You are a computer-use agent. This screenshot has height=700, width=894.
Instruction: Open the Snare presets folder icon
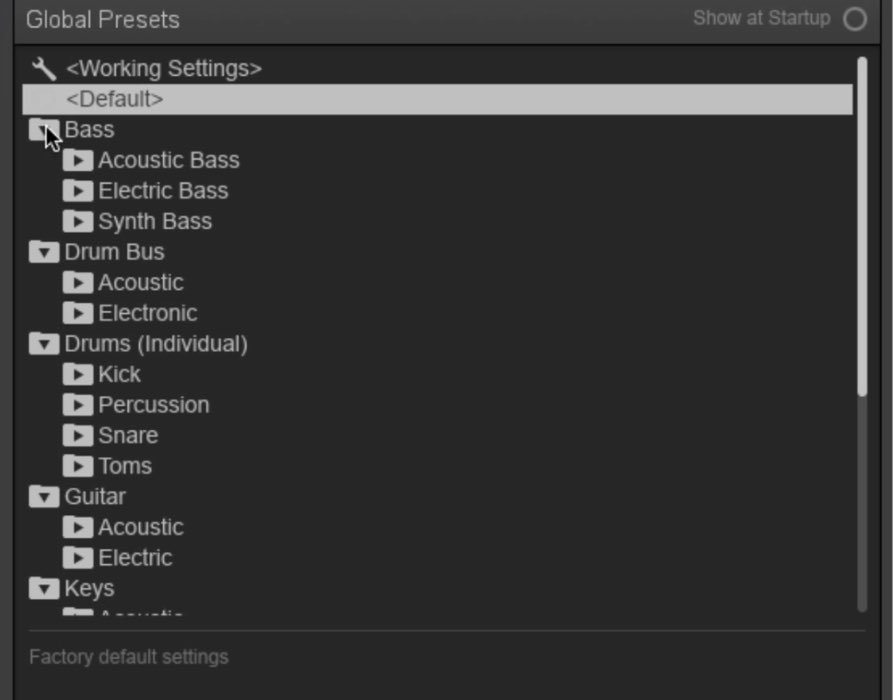click(78, 436)
